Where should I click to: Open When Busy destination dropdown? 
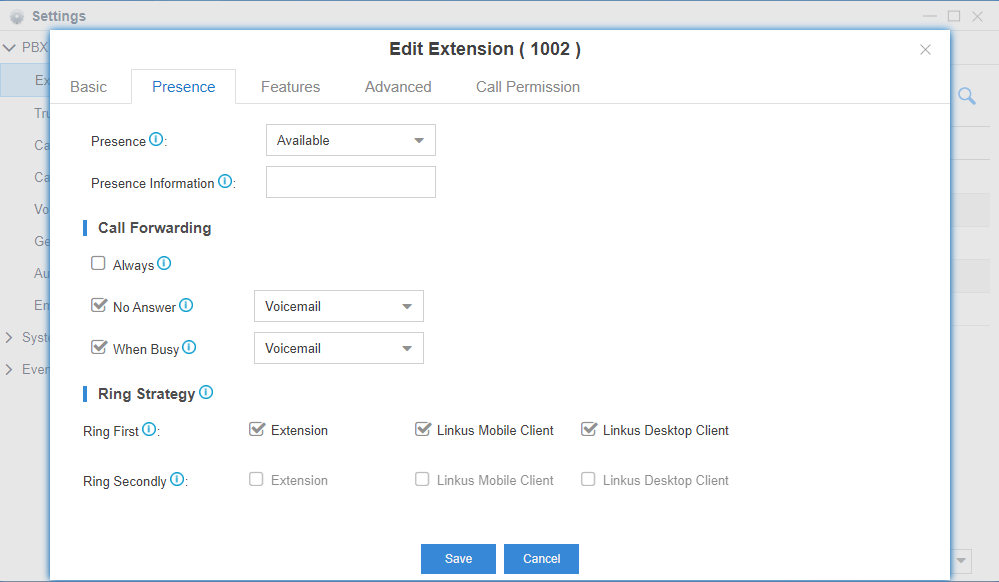pyautogui.click(x=338, y=349)
